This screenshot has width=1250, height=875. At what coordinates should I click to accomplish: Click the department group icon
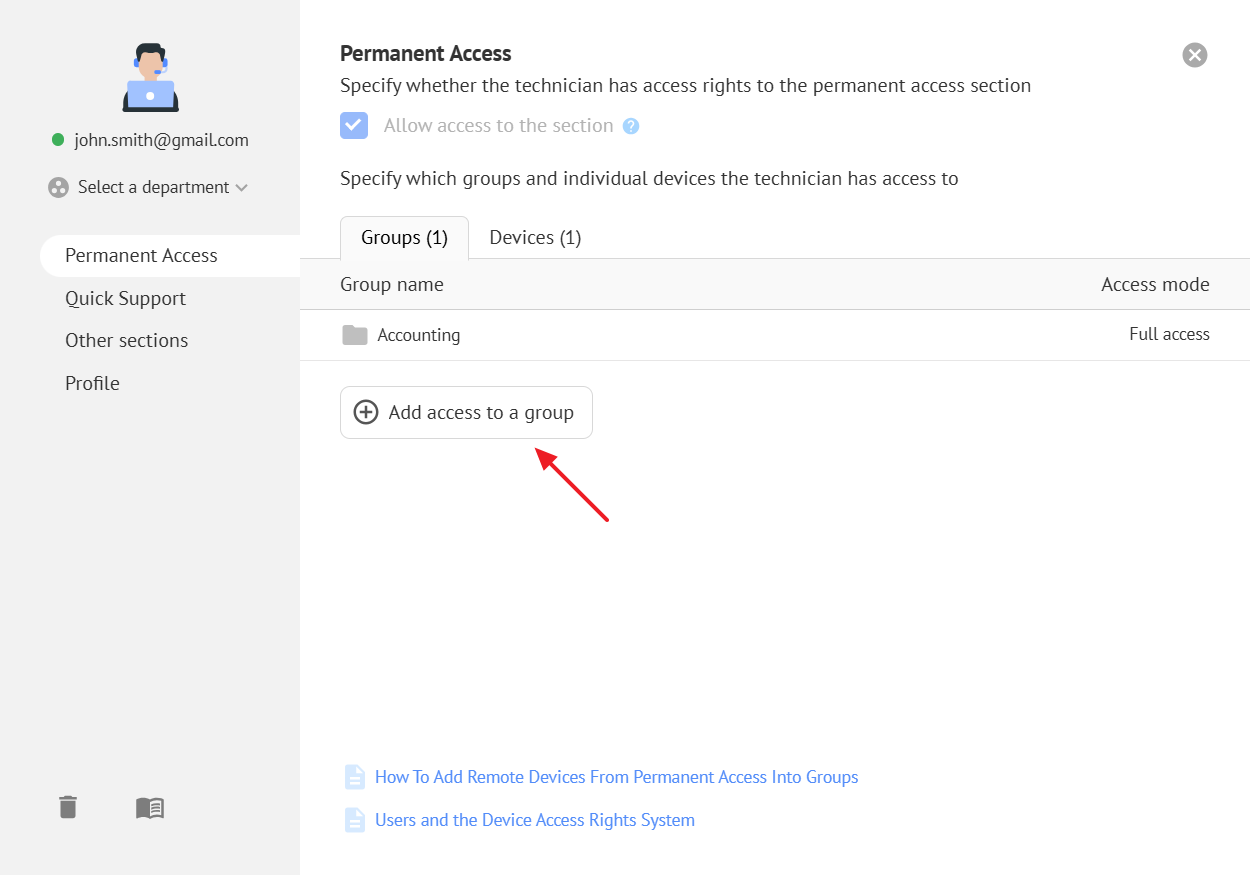59,188
